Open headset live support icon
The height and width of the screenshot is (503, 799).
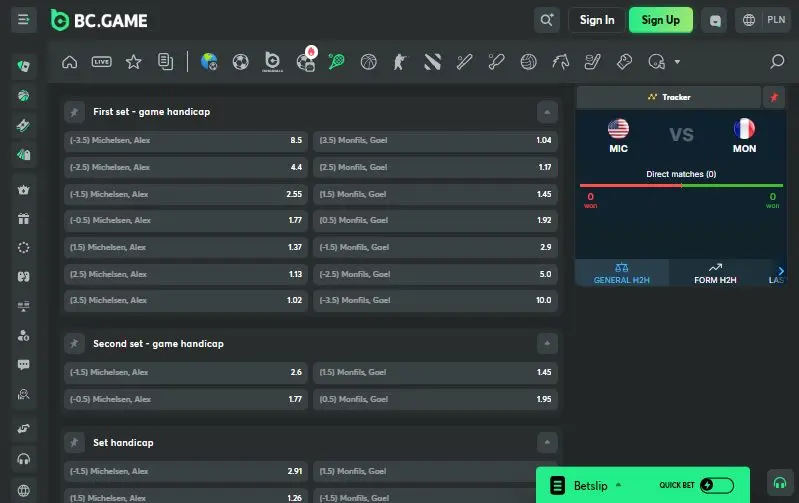pos(24,459)
